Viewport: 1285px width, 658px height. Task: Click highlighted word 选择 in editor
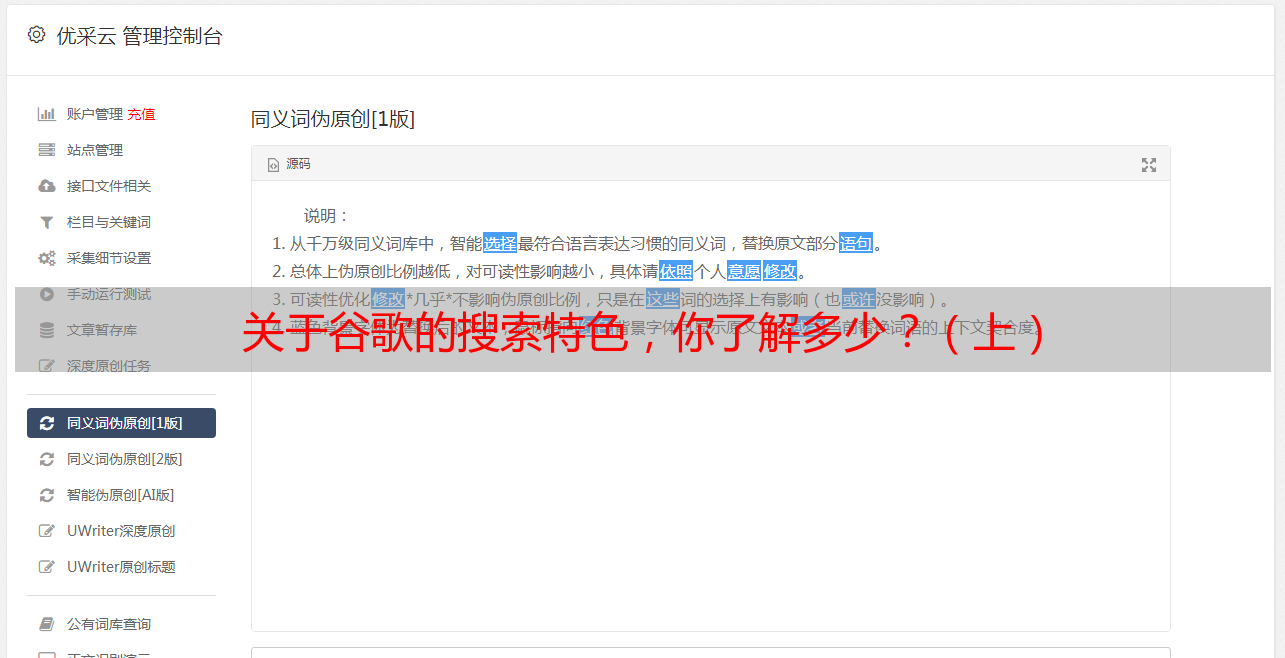[x=500, y=243]
